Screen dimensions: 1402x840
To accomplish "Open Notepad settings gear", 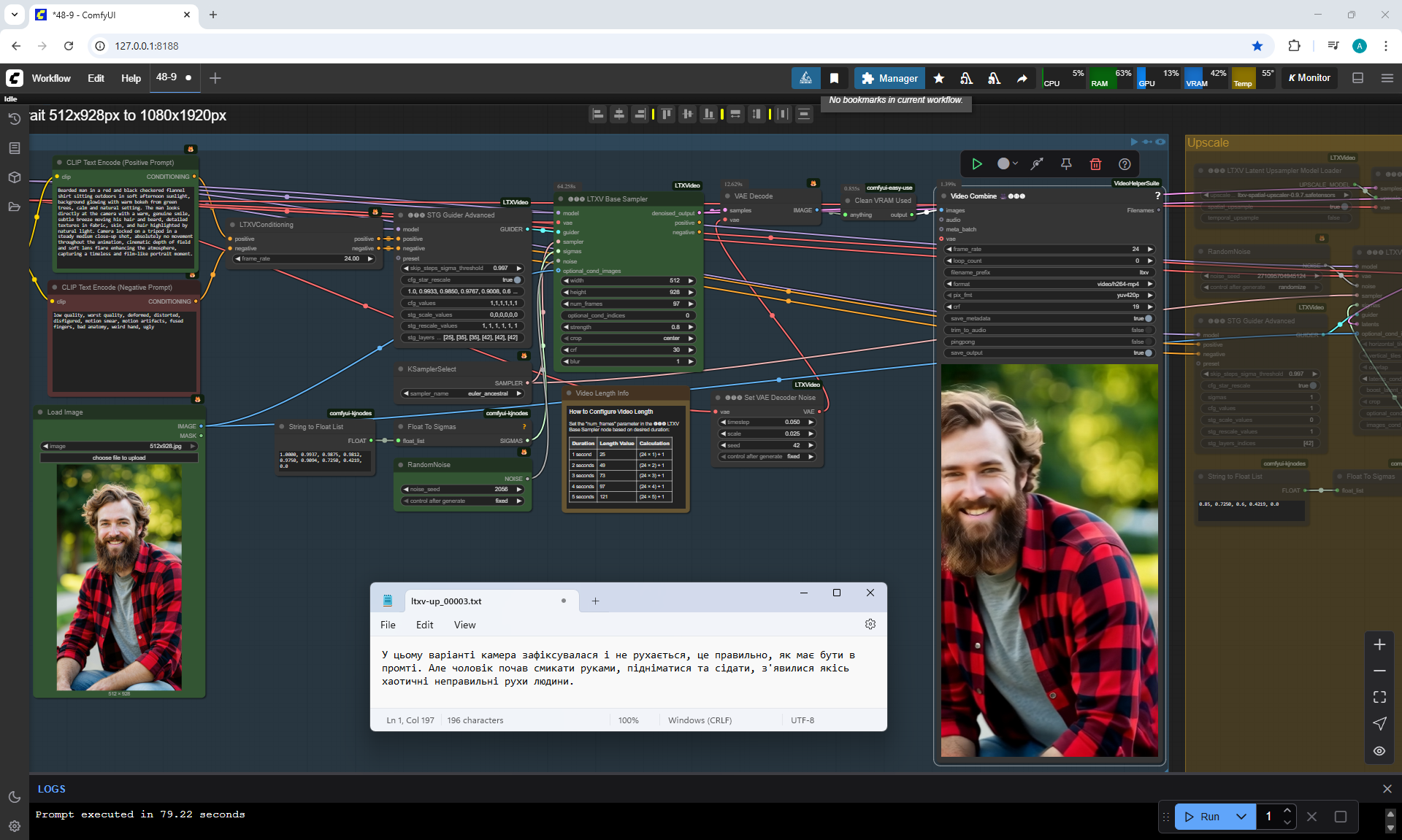I will coord(870,624).
